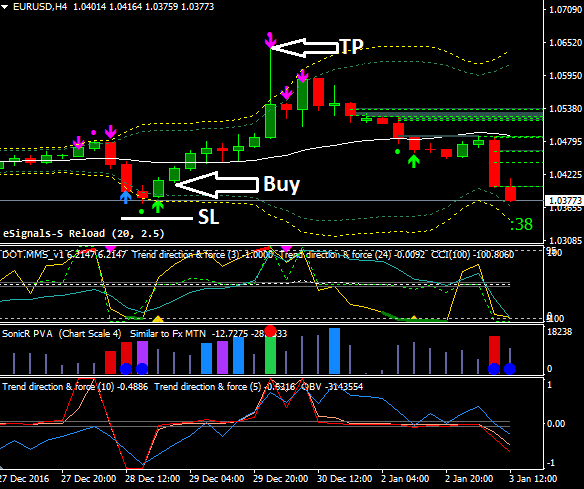Image resolution: width=584 pixels, height=489 pixels.
Task: Select the SonicR PVA (Chart Scale 4) label
Action: [x=62, y=334]
